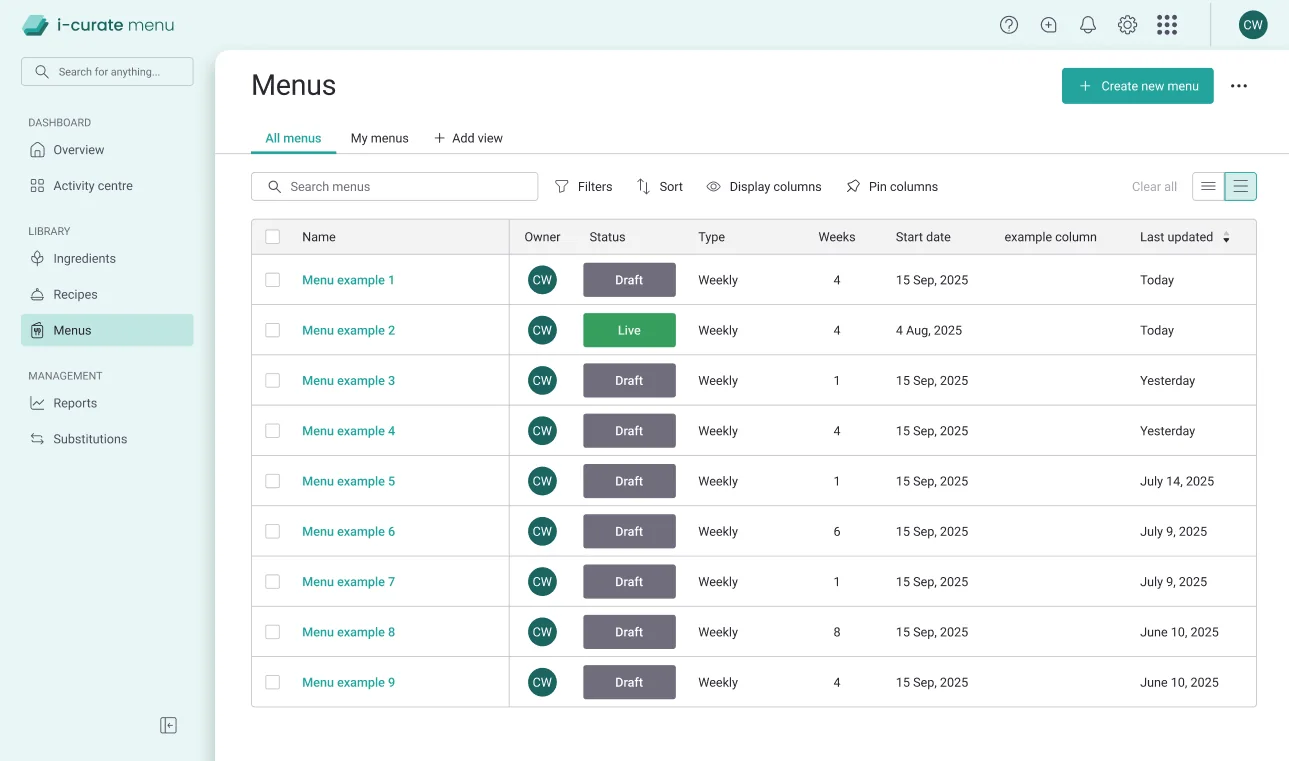Go to Ingredients in the library
Screen dimensions: 1289x761
pyautogui.click(x=107, y=258)
